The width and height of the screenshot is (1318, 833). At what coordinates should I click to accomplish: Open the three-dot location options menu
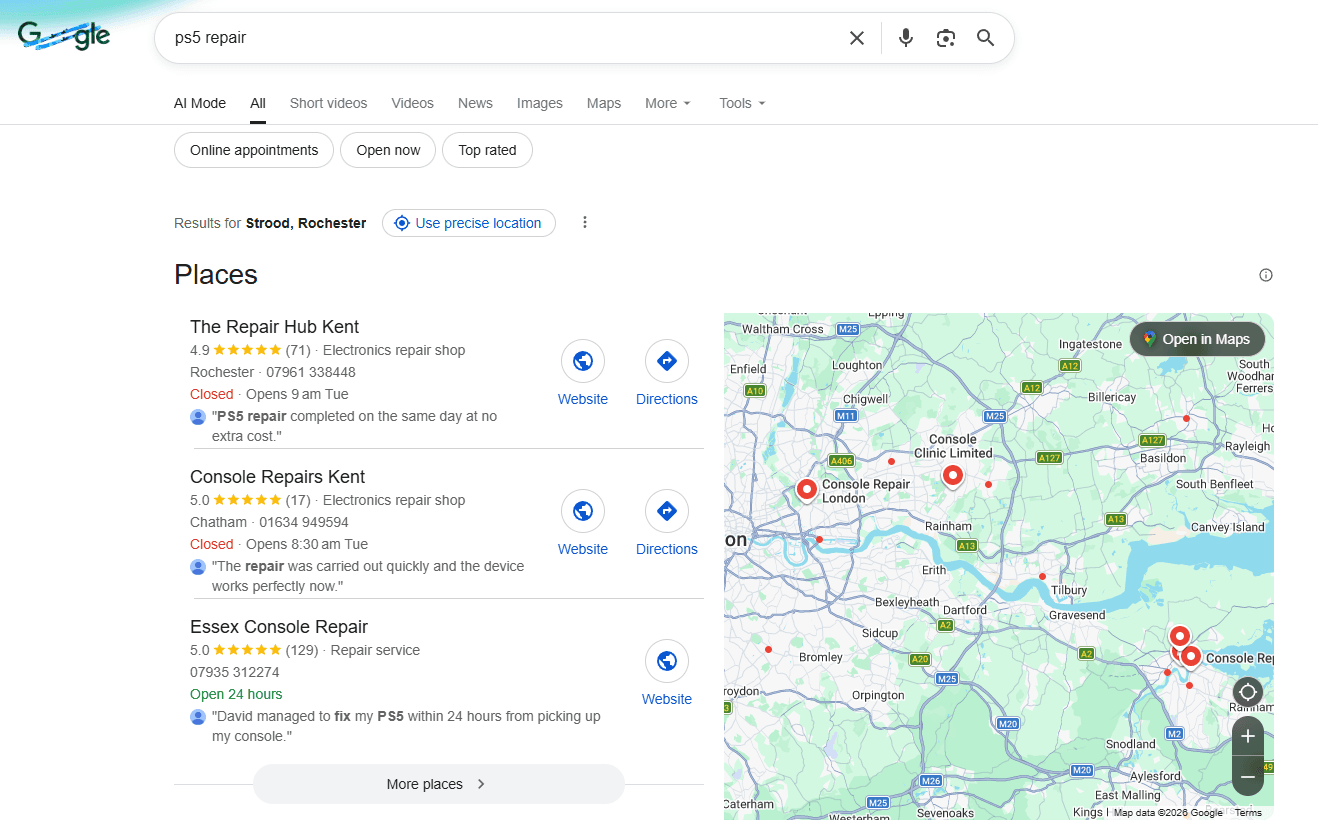585,223
